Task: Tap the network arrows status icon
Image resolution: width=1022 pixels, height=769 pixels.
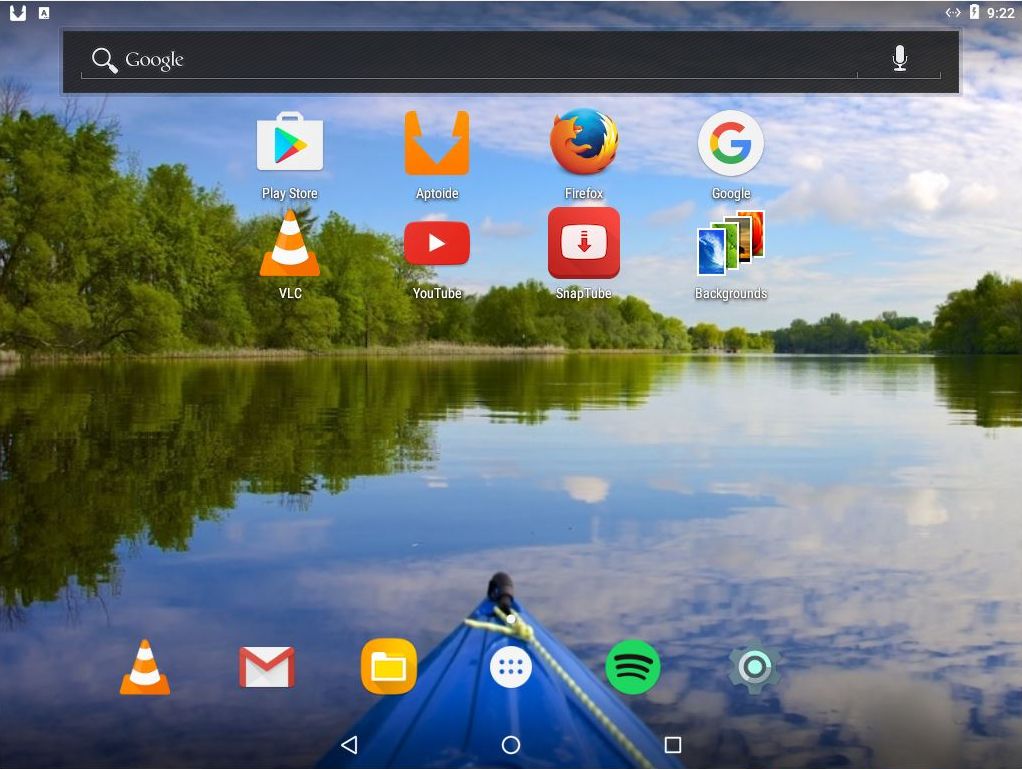Action: tap(952, 12)
